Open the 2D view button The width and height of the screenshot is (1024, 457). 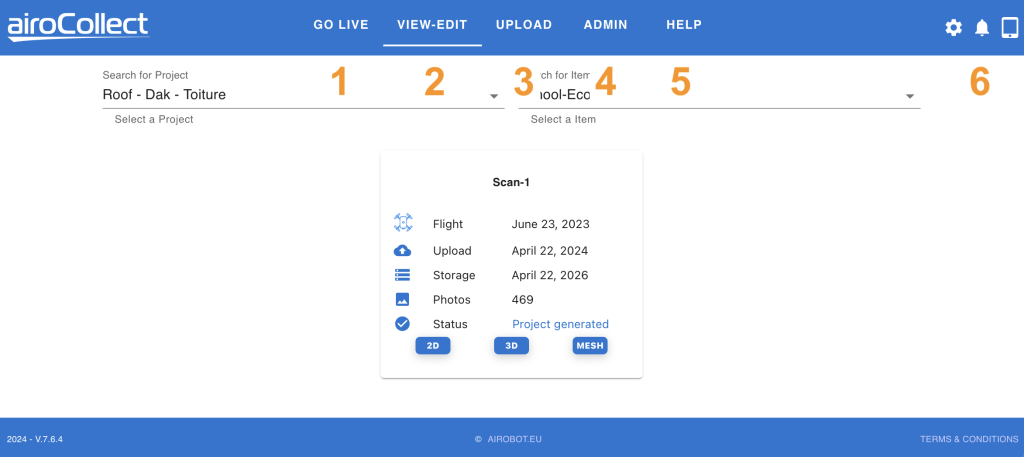click(433, 346)
